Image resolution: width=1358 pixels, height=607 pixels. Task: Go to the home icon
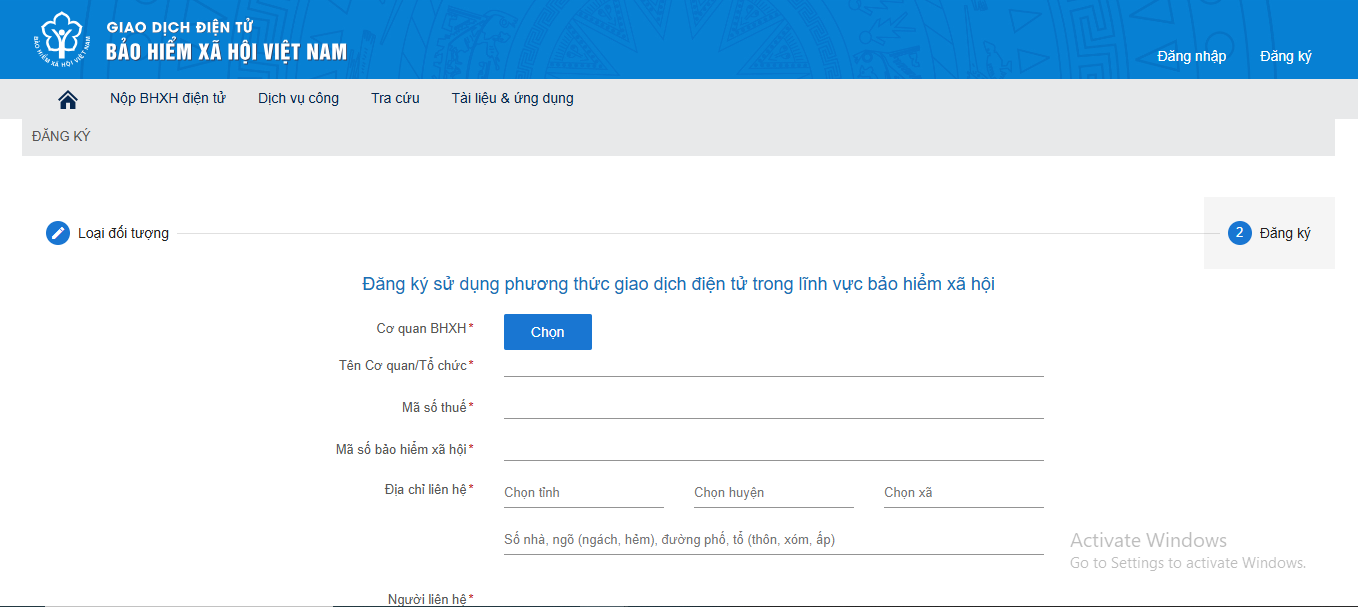point(68,99)
